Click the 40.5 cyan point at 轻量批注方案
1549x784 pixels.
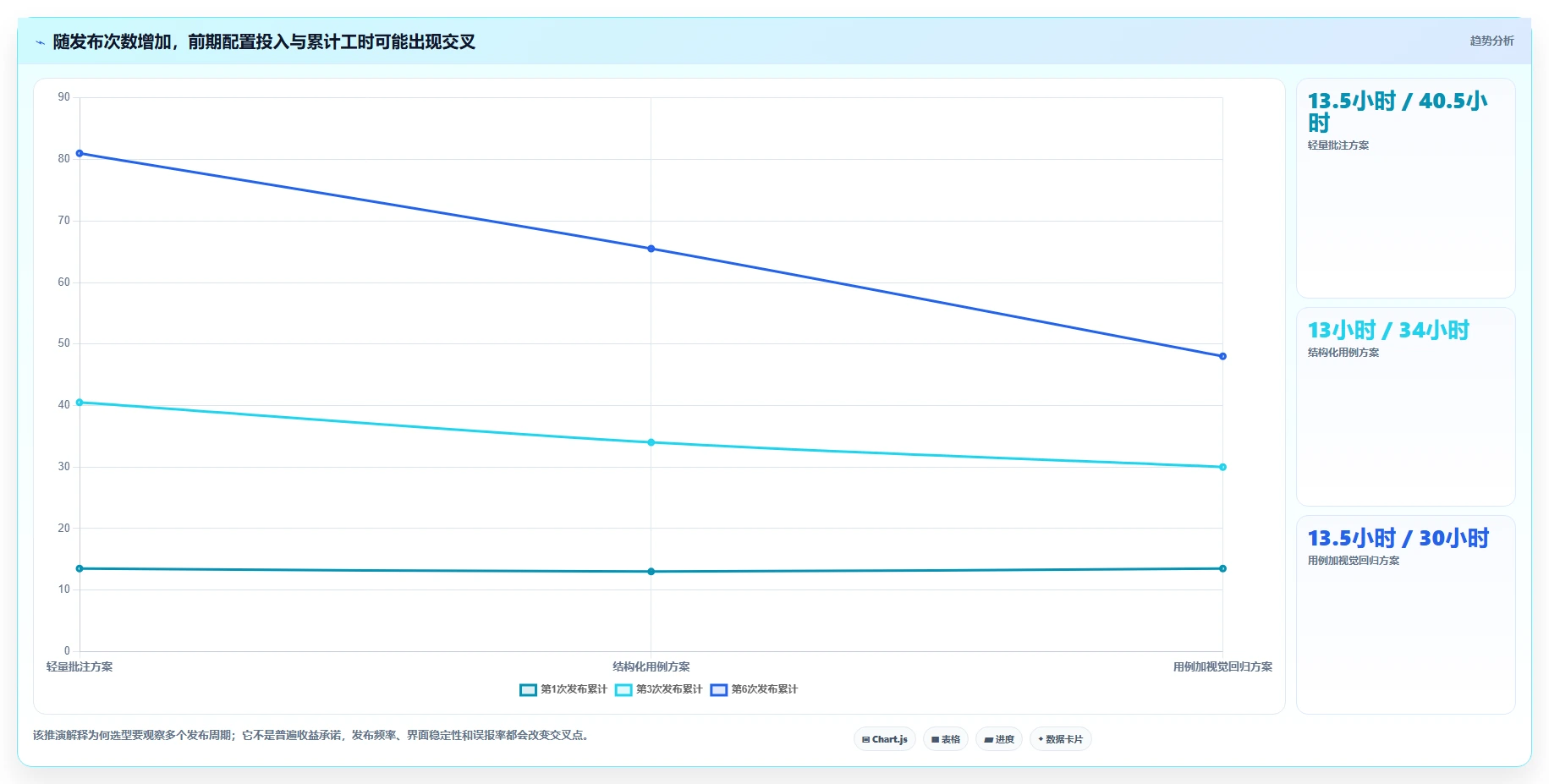coord(80,403)
